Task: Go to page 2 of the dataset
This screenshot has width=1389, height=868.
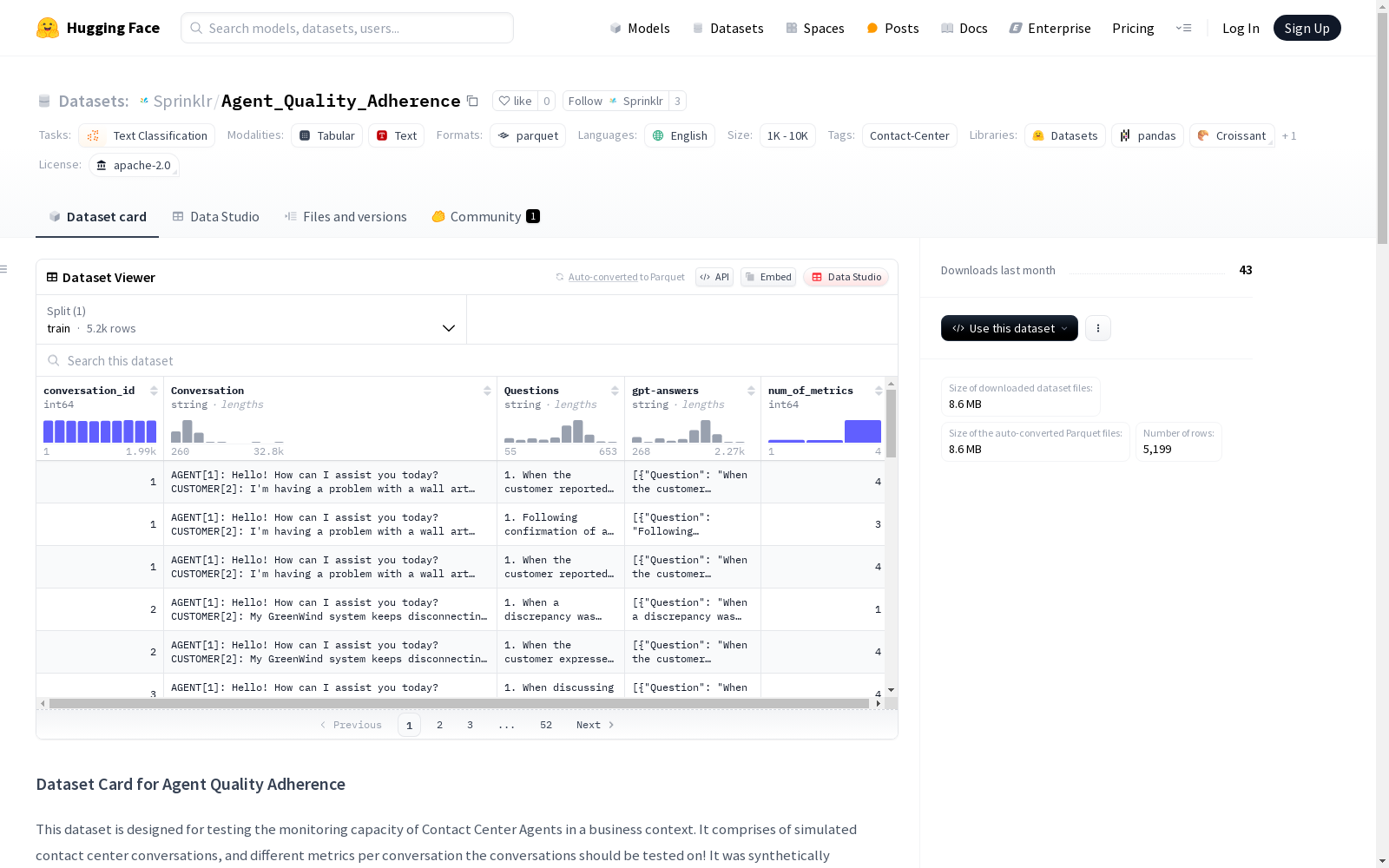Action: [440, 725]
